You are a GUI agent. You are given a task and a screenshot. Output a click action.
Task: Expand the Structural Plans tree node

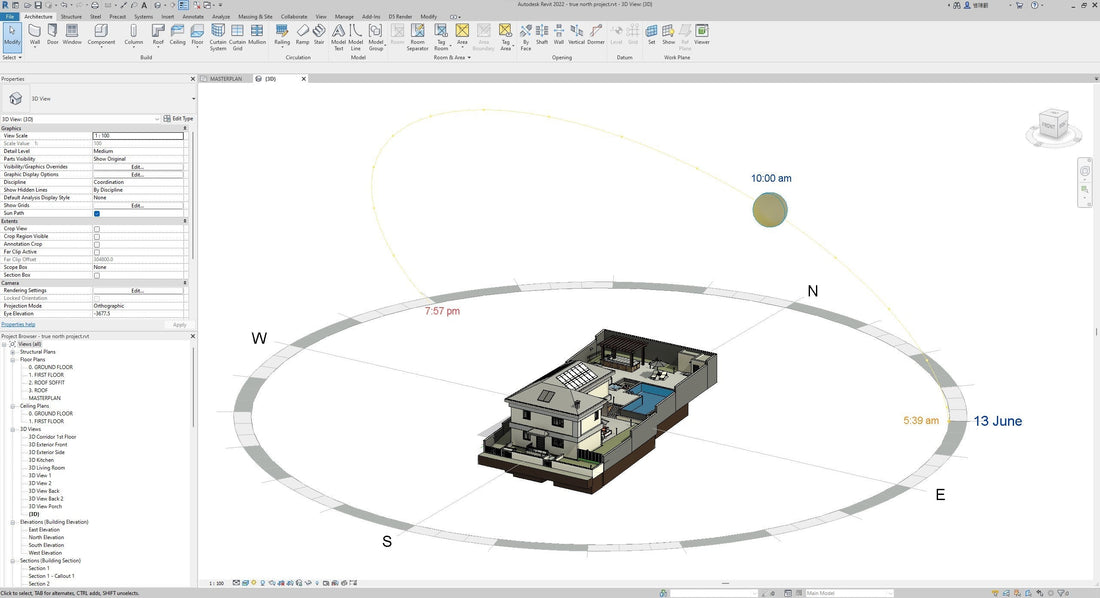[13, 352]
